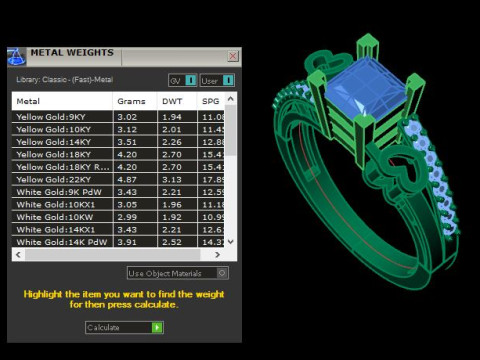This screenshot has width=480, height=360.
Task: Select the Yellow Gold:14KY row
Action: [x=118, y=142]
